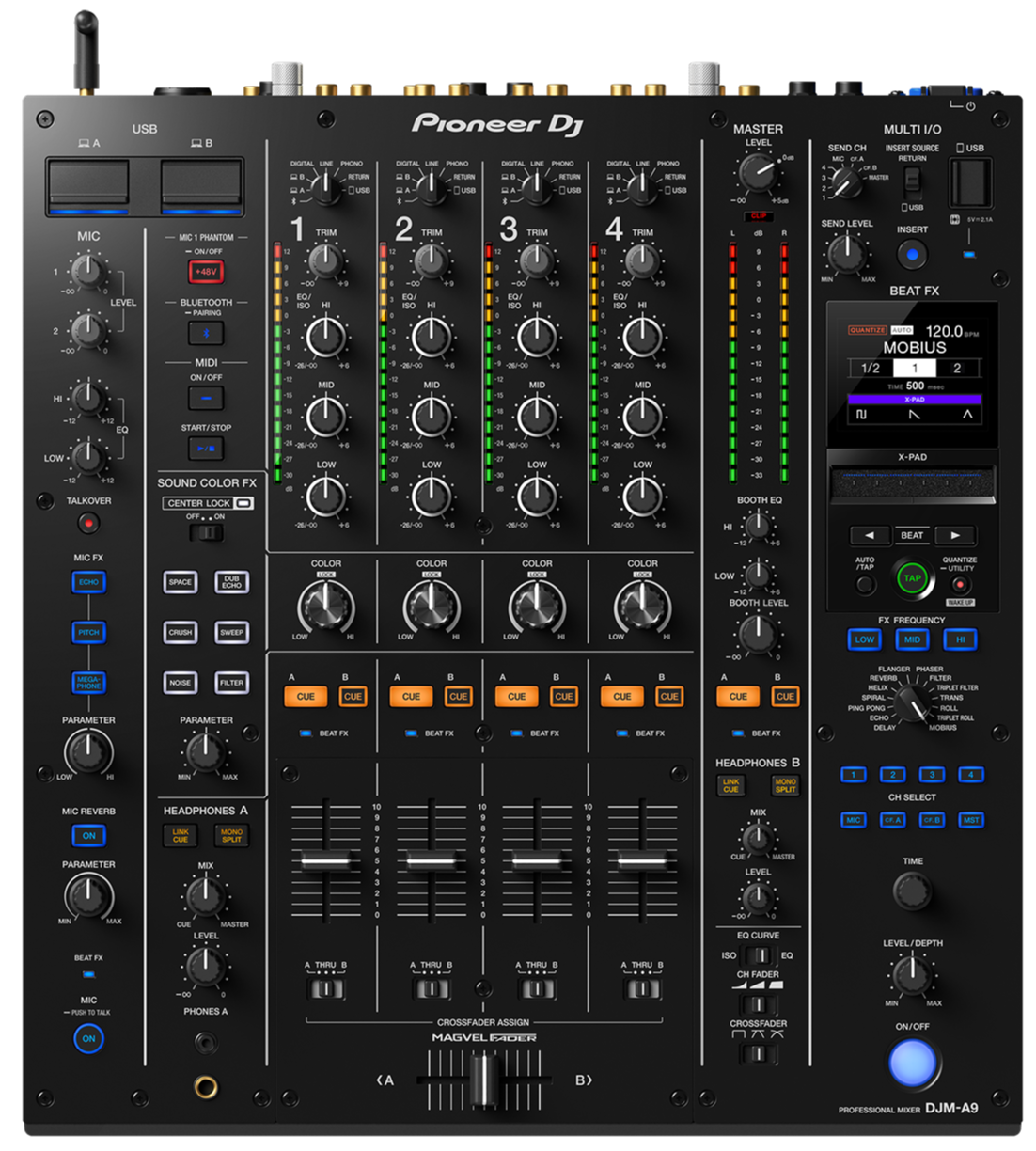The height and width of the screenshot is (1151, 1036).
Task: Flip the Center Lock OFF/ON switch
Action: (206, 533)
